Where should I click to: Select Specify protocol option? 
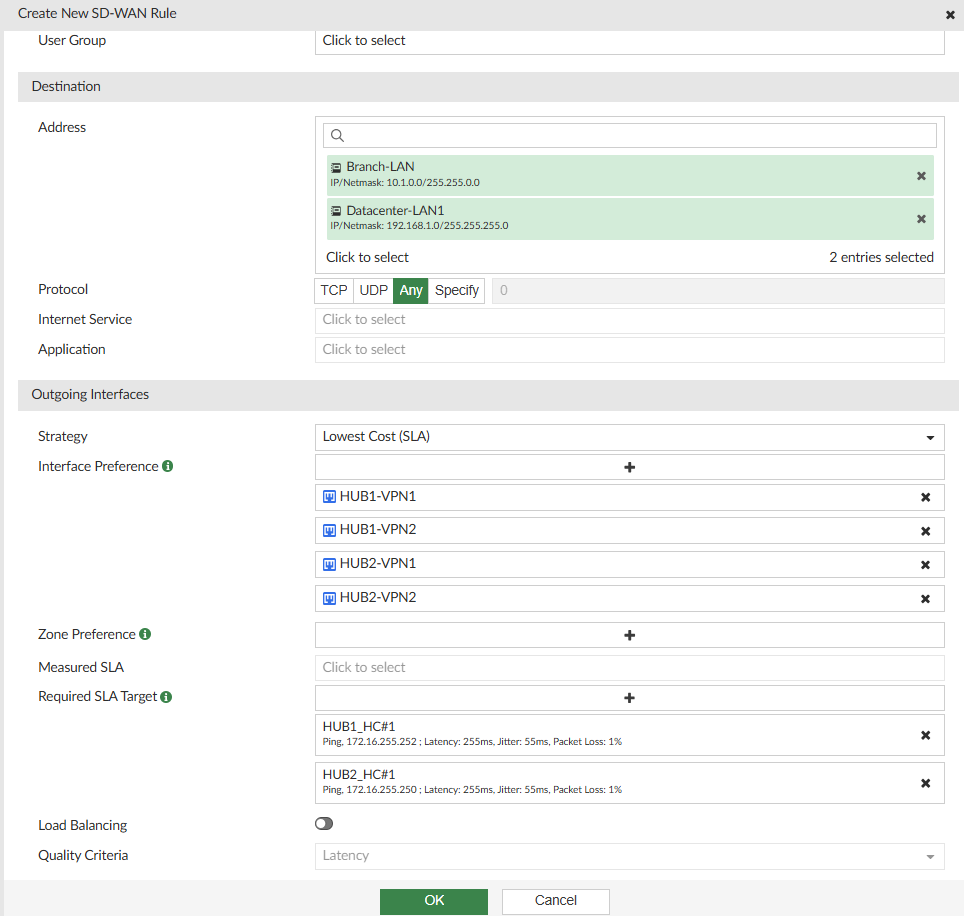click(x=456, y=291)
